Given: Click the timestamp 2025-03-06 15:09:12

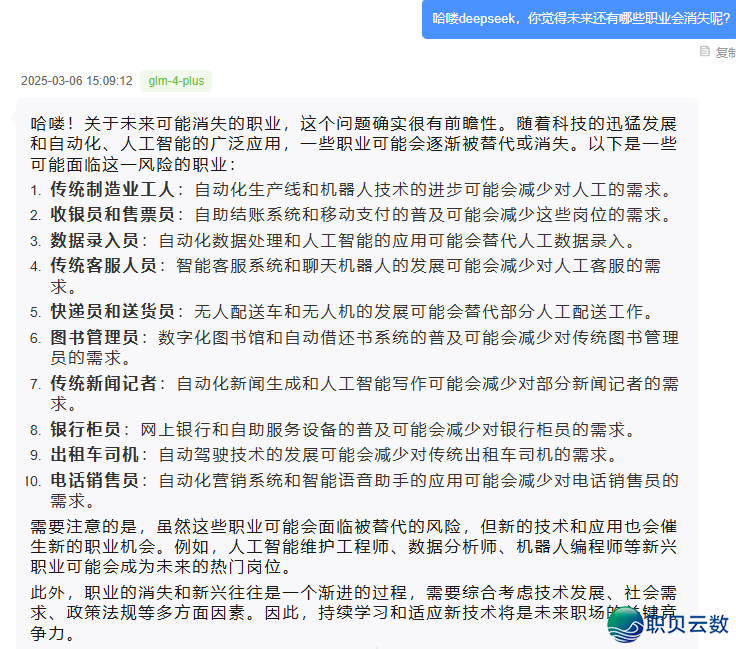Looking at the screenshot, I should tap(77, 81).
